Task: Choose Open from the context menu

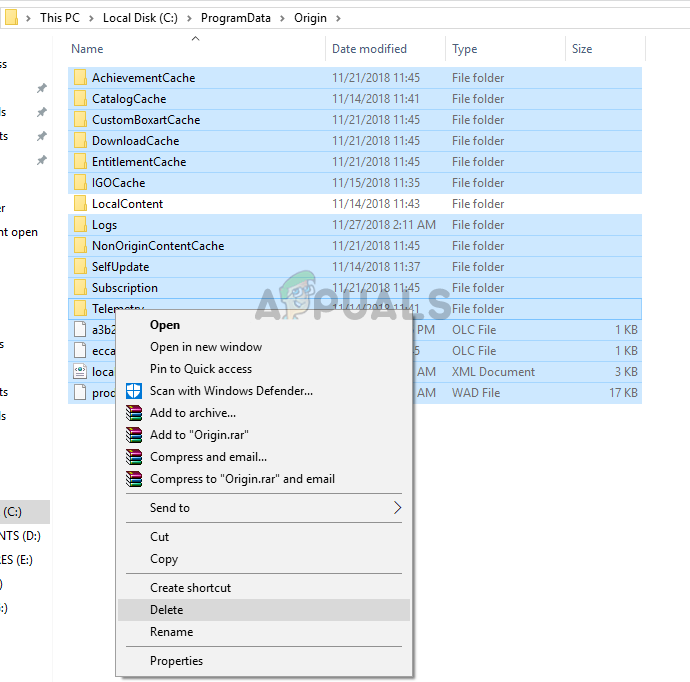Action: 264,325
